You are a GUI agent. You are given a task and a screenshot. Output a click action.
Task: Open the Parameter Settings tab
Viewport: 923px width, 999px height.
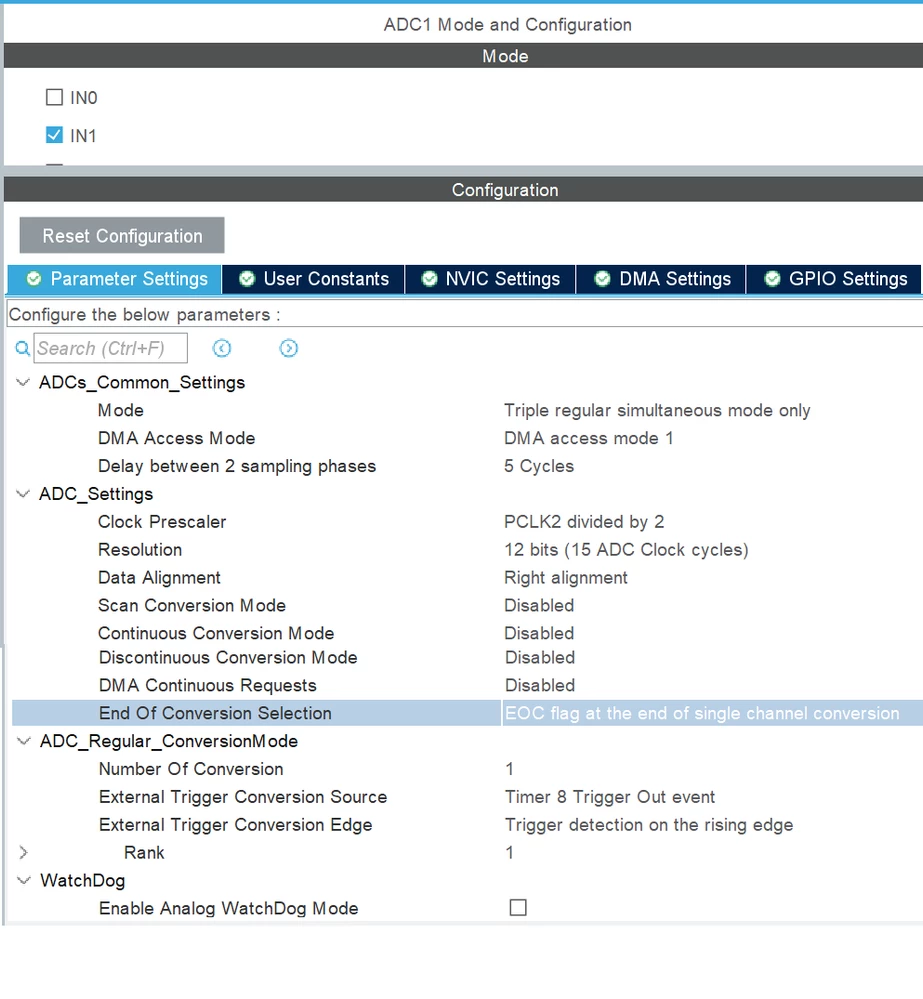point(115,279)
